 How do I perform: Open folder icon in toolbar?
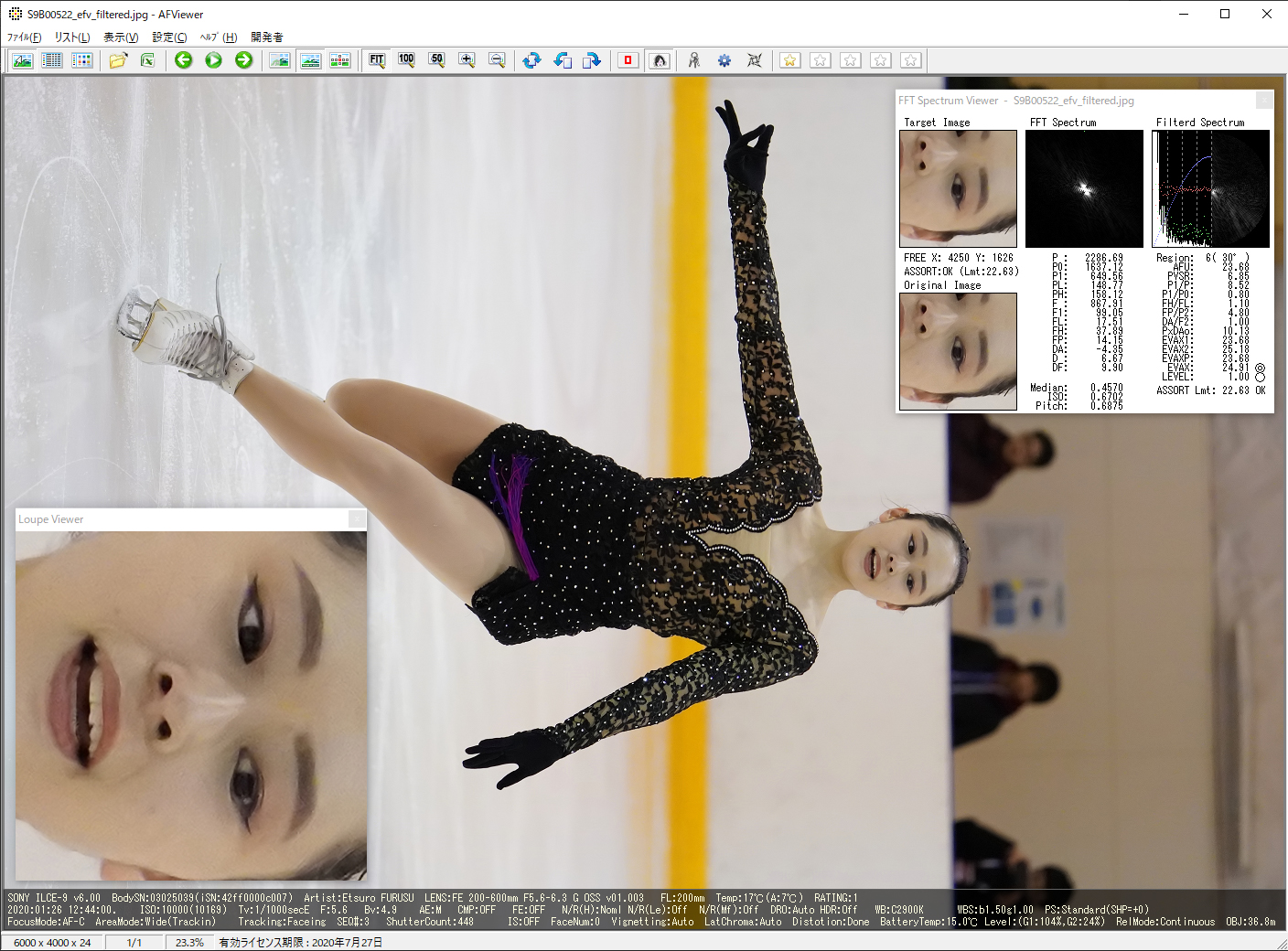(118, 60)
